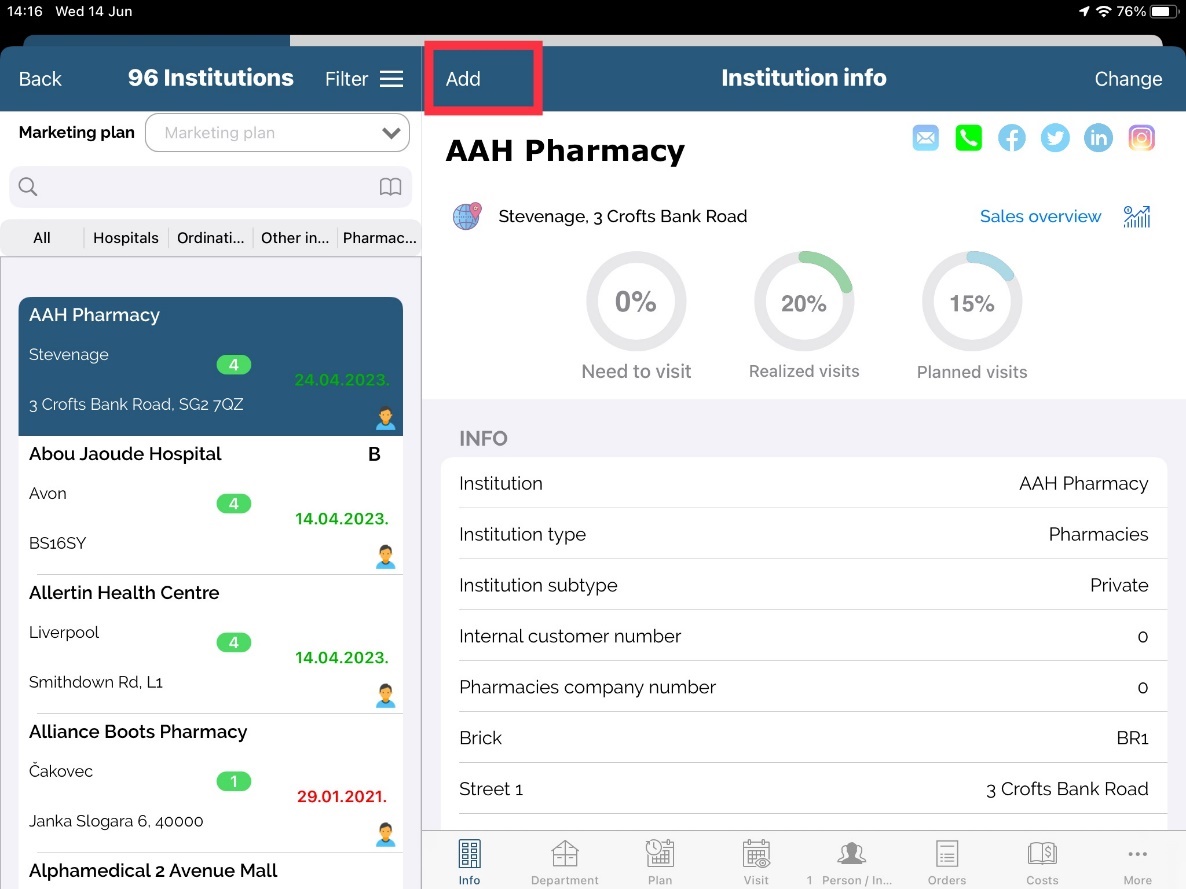This screenshot has height=889, width=1186.
Task: Tap the sales chart icon
Action: tap(1137, 217)
